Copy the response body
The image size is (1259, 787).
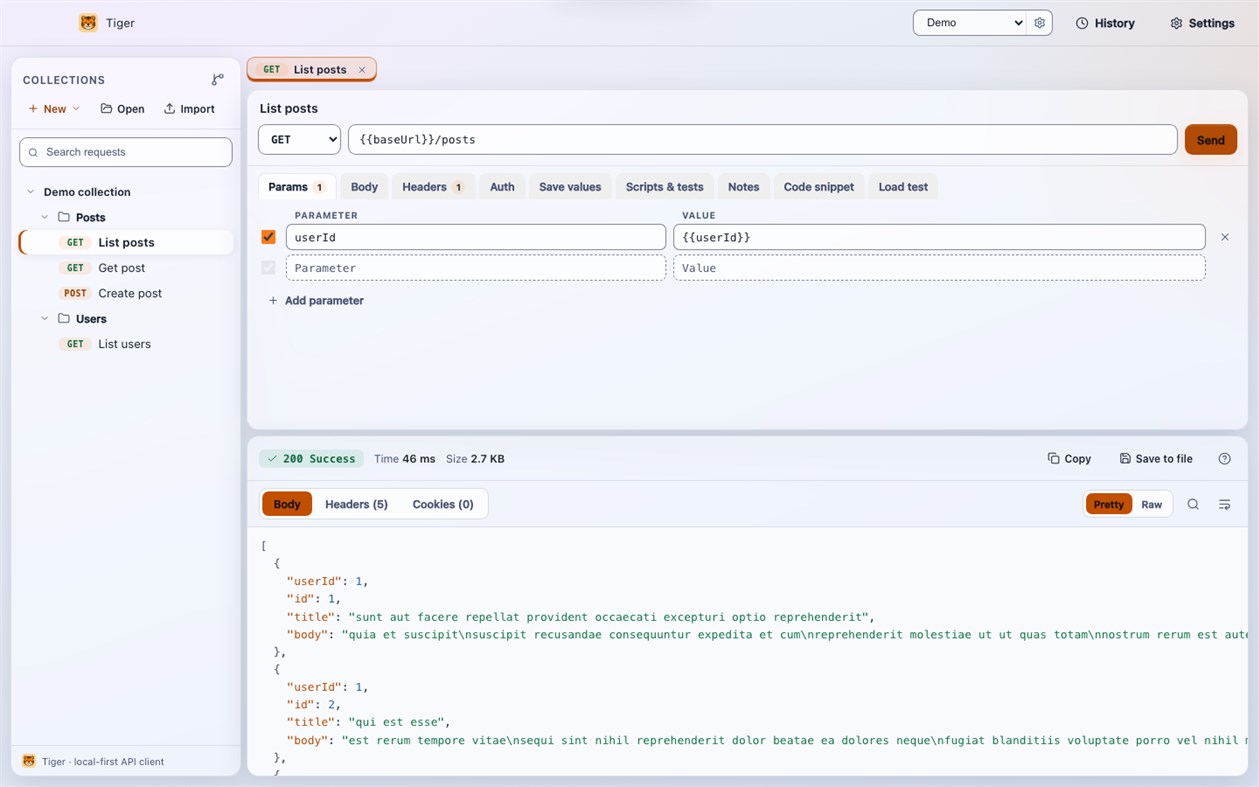pos(1069,459)
